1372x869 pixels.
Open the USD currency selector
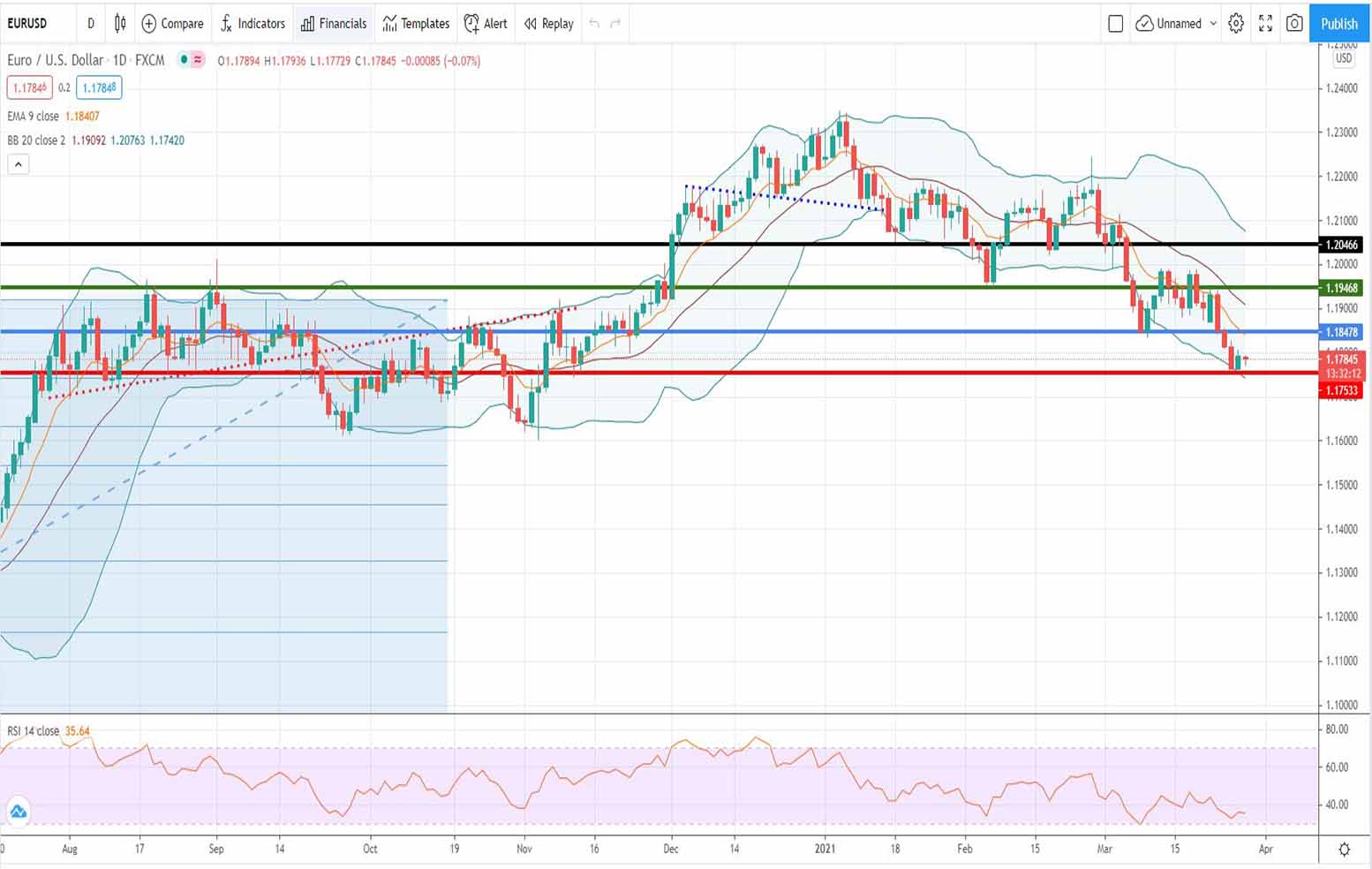point(1343,58)
